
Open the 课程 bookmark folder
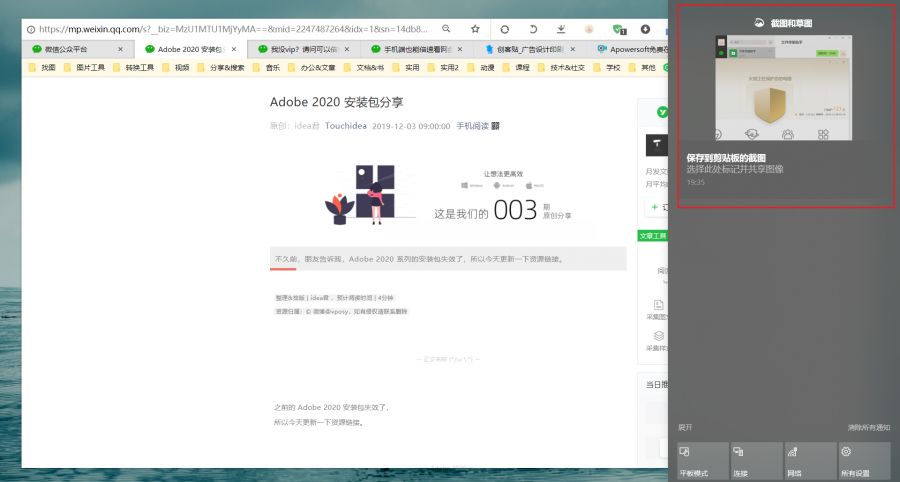(516, 68)
